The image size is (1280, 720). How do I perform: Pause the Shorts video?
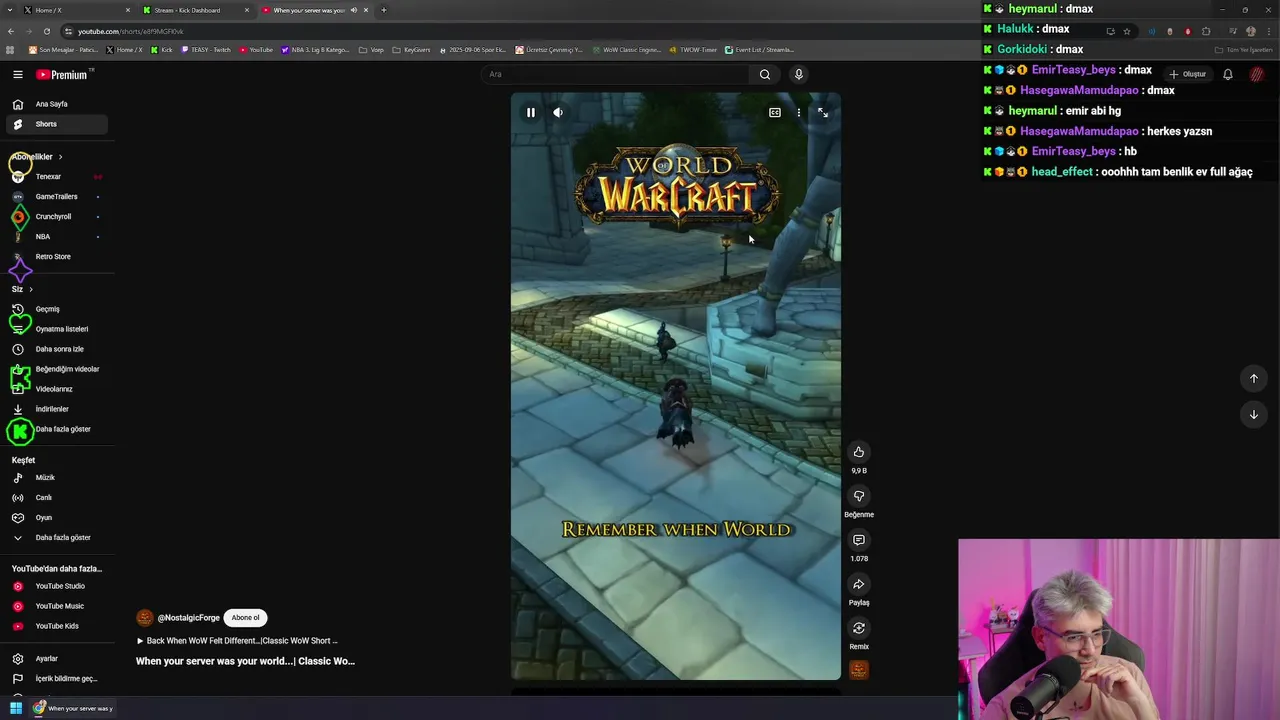[x=531, y=113]
